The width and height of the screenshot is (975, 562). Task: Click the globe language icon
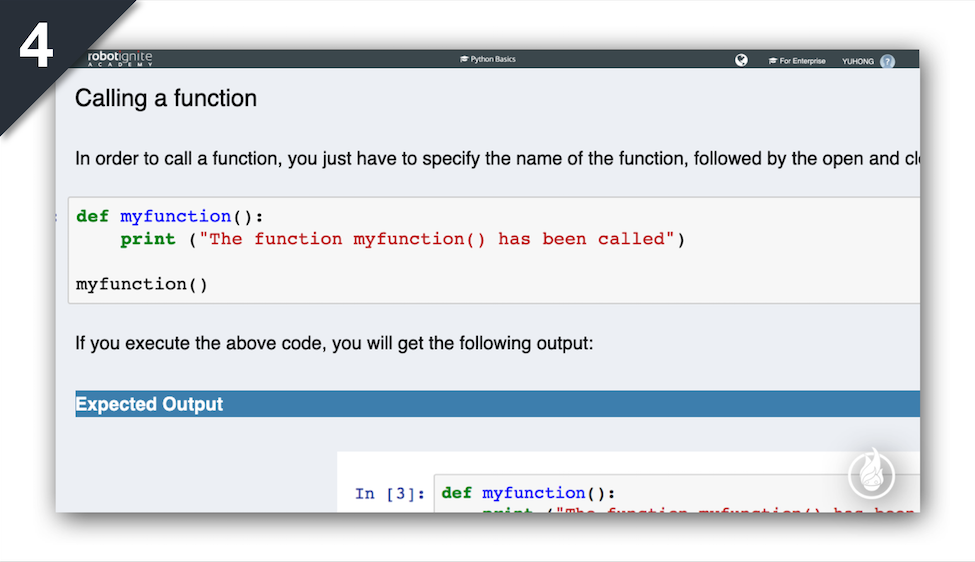741,60
